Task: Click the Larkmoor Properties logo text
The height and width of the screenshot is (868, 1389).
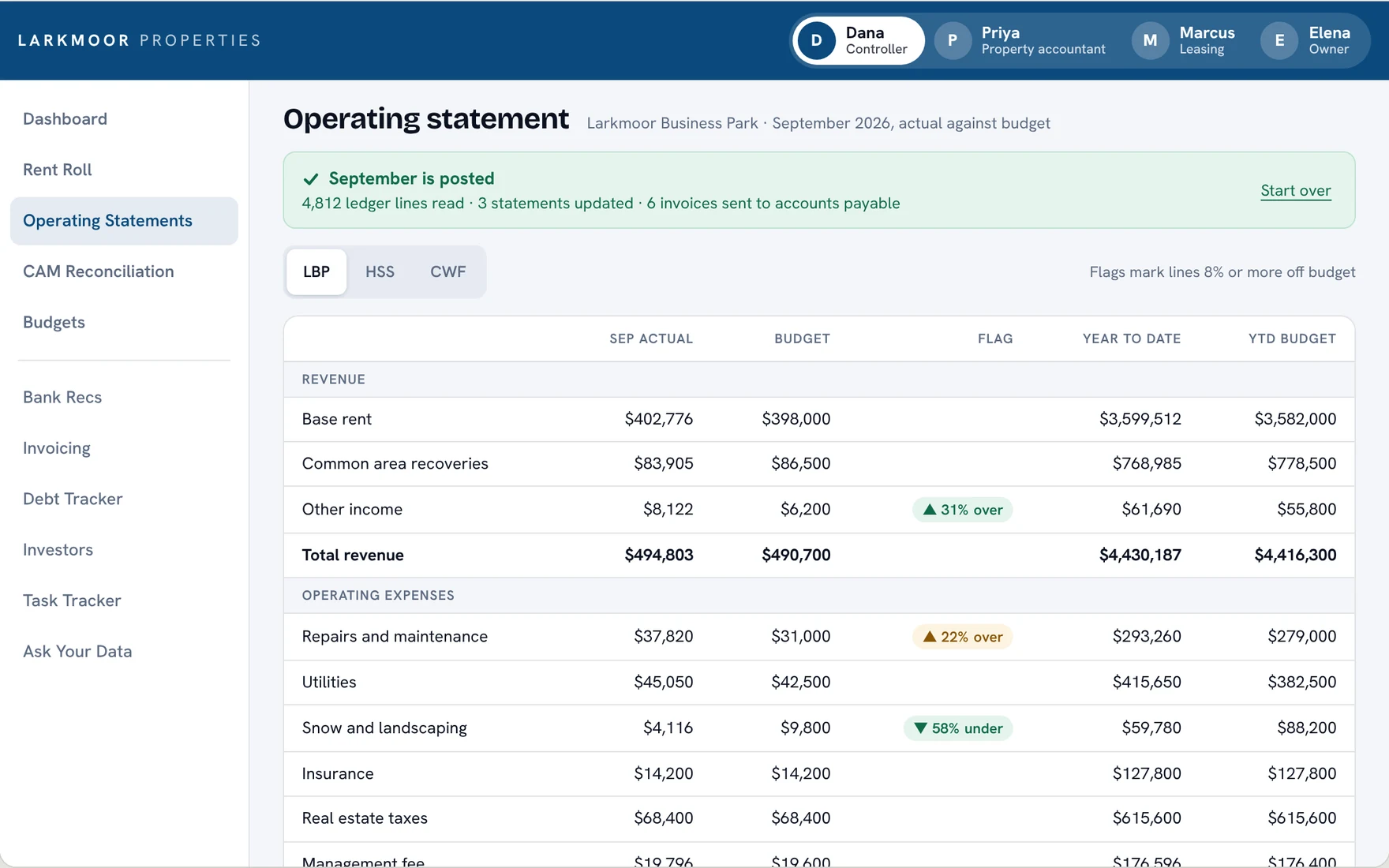Action: pyautogui.click(x=140, y=40)
